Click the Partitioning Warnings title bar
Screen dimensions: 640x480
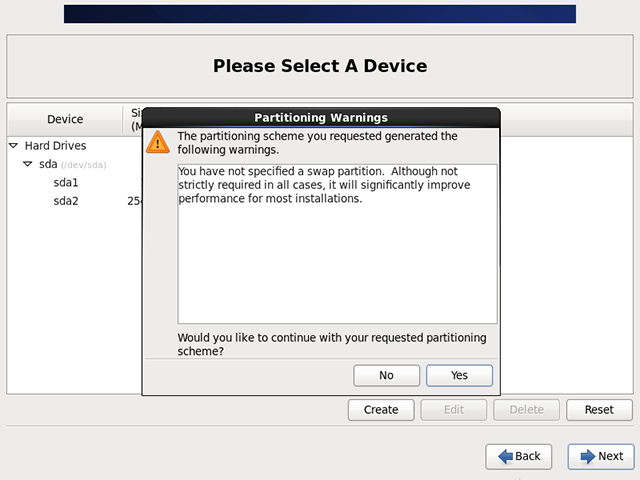[321, 117]
